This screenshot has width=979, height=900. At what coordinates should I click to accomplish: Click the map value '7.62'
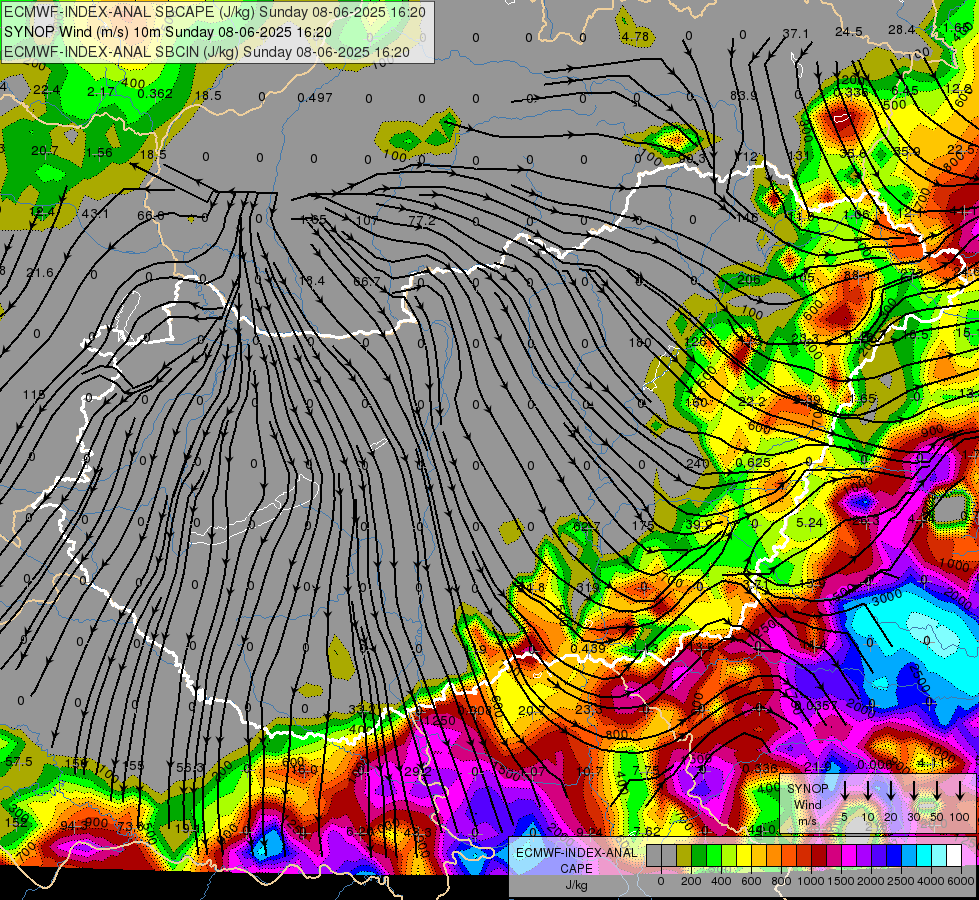point(647,831)
